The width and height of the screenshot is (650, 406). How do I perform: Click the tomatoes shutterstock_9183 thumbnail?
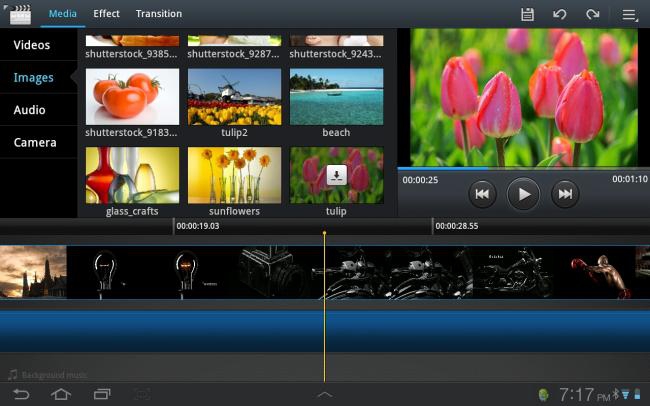132,97
